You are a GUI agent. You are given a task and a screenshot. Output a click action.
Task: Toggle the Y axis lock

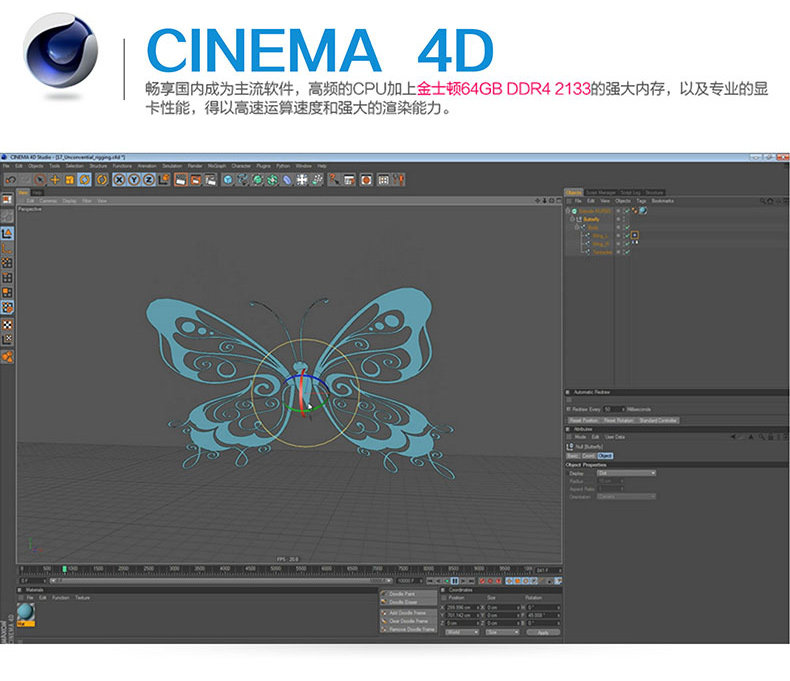[x=134, y=180]
